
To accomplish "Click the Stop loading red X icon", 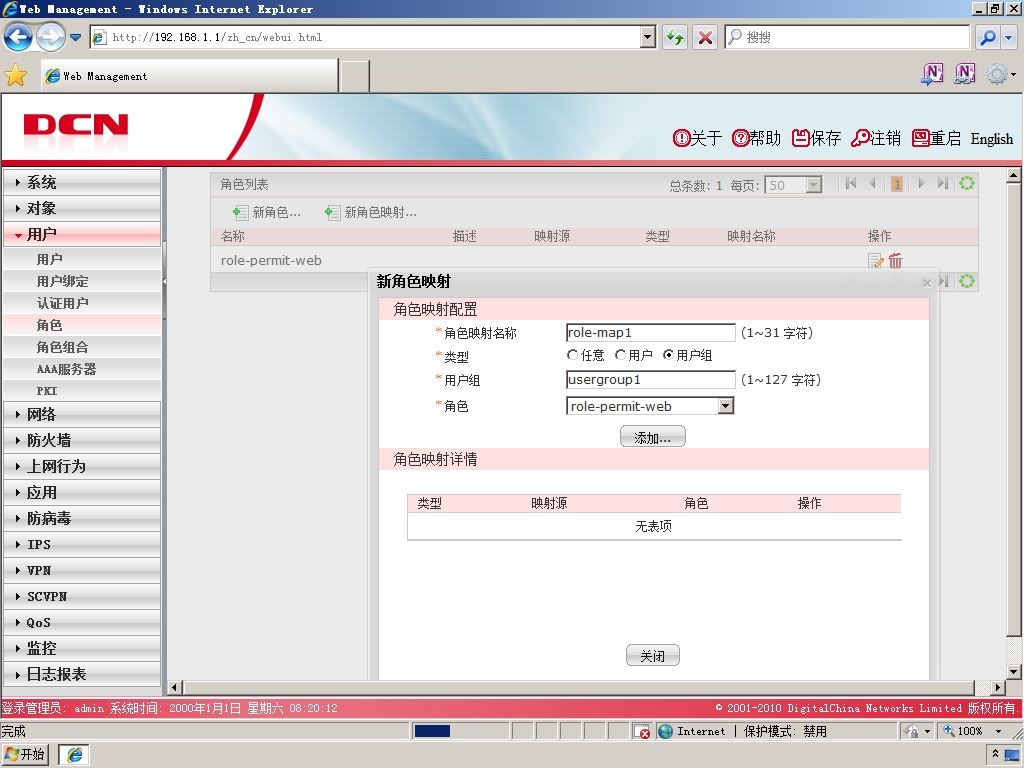I will (x=705, y=37).
